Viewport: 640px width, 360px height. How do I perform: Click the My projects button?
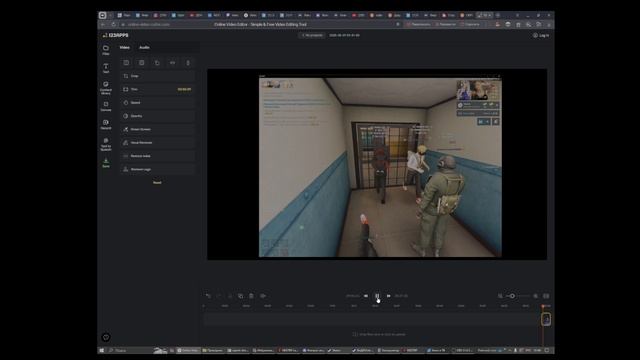point(312,36)
